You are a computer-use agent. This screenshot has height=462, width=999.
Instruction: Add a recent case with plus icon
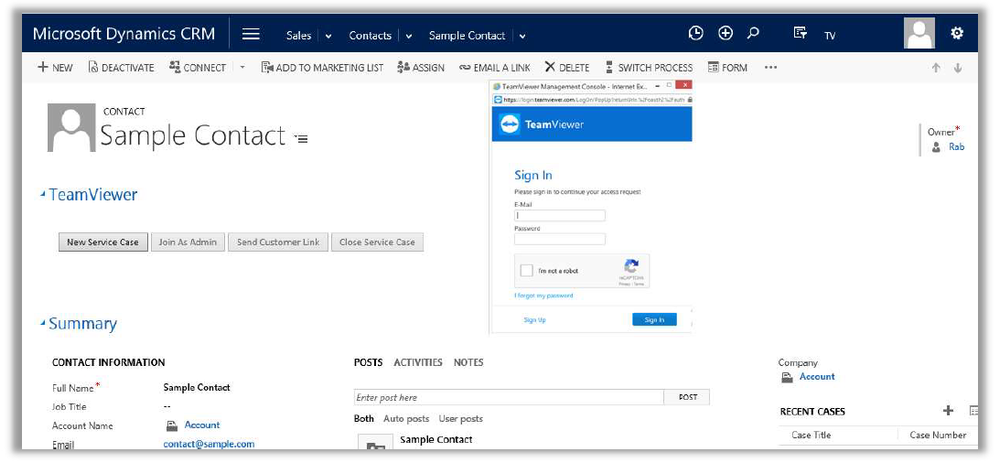pos(948,411)
